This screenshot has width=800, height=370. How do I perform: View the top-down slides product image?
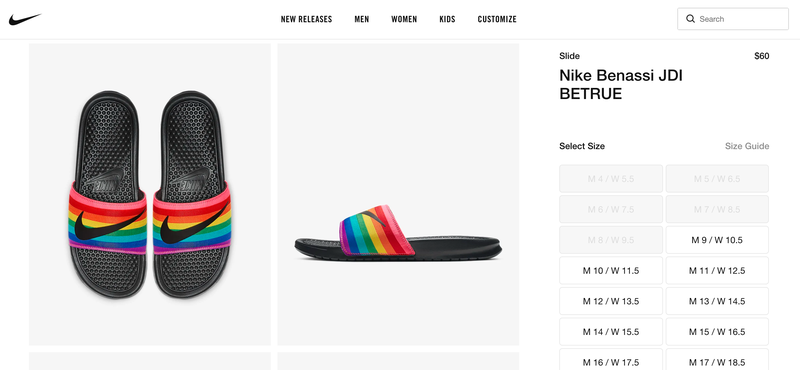pos(150,194)
